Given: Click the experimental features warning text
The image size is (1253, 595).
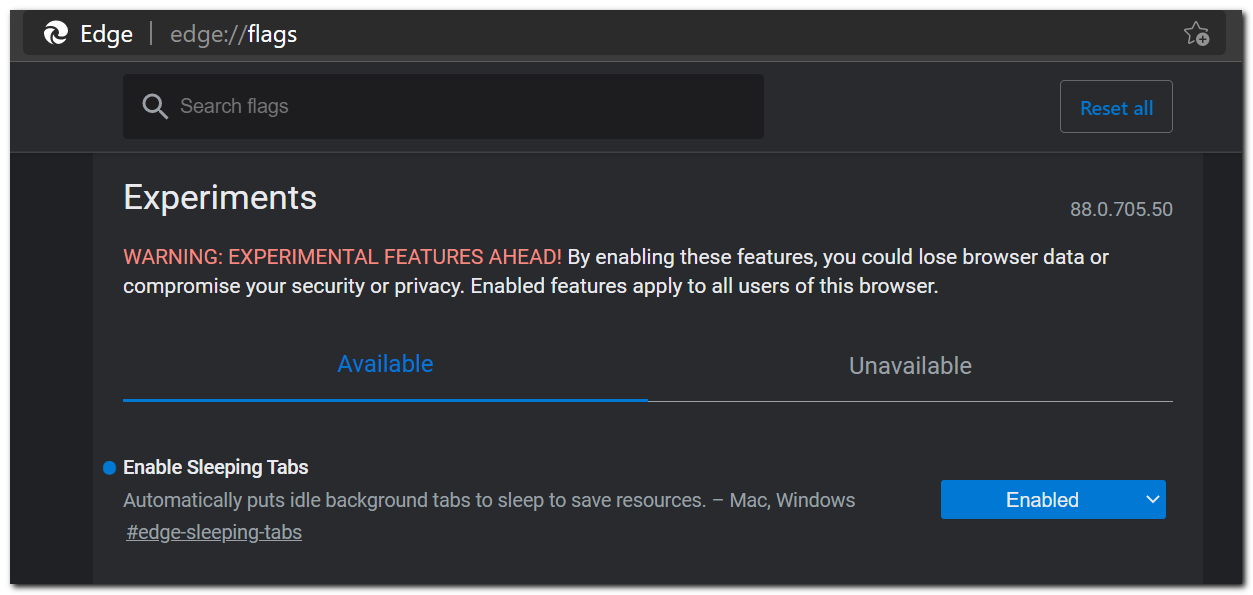Looking at the screenshot, I should coord(341,256).
